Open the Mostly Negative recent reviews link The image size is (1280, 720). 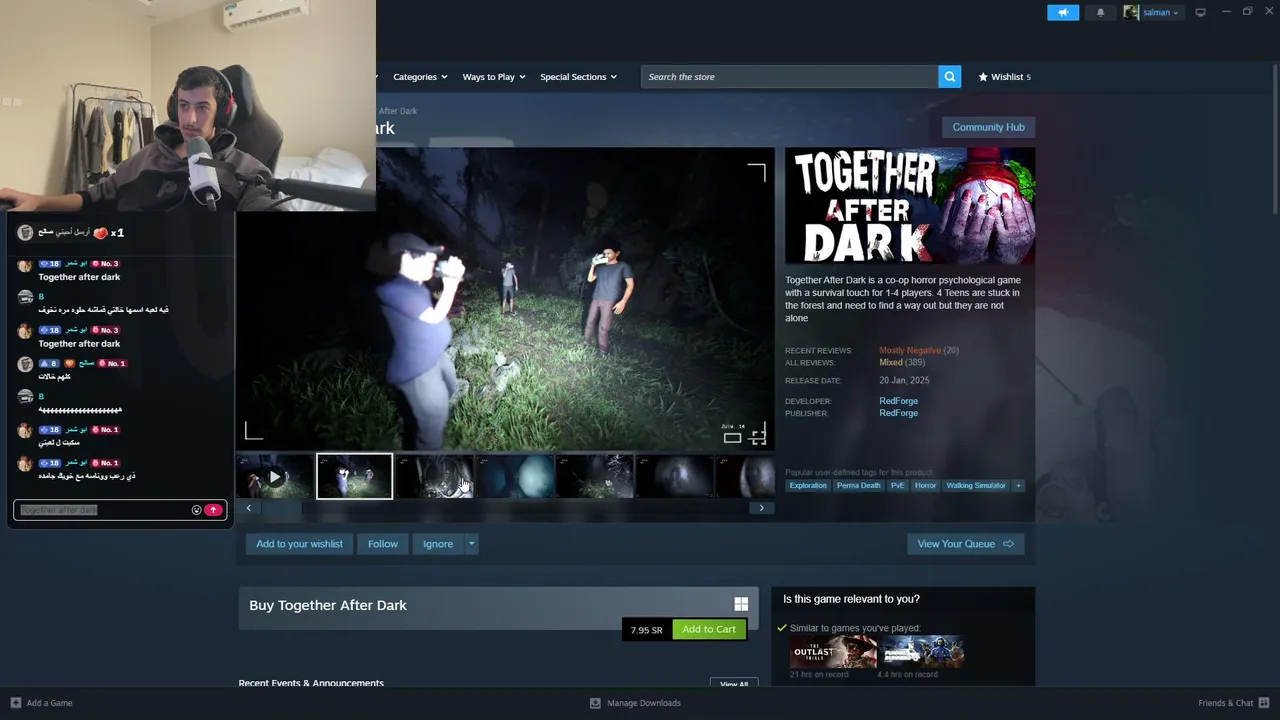pyautogui.click(x=910, y=350)
